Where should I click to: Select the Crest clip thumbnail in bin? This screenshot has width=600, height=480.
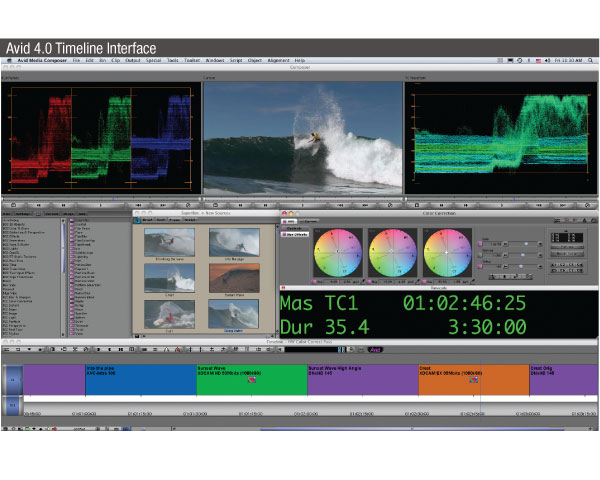(170, 278)
